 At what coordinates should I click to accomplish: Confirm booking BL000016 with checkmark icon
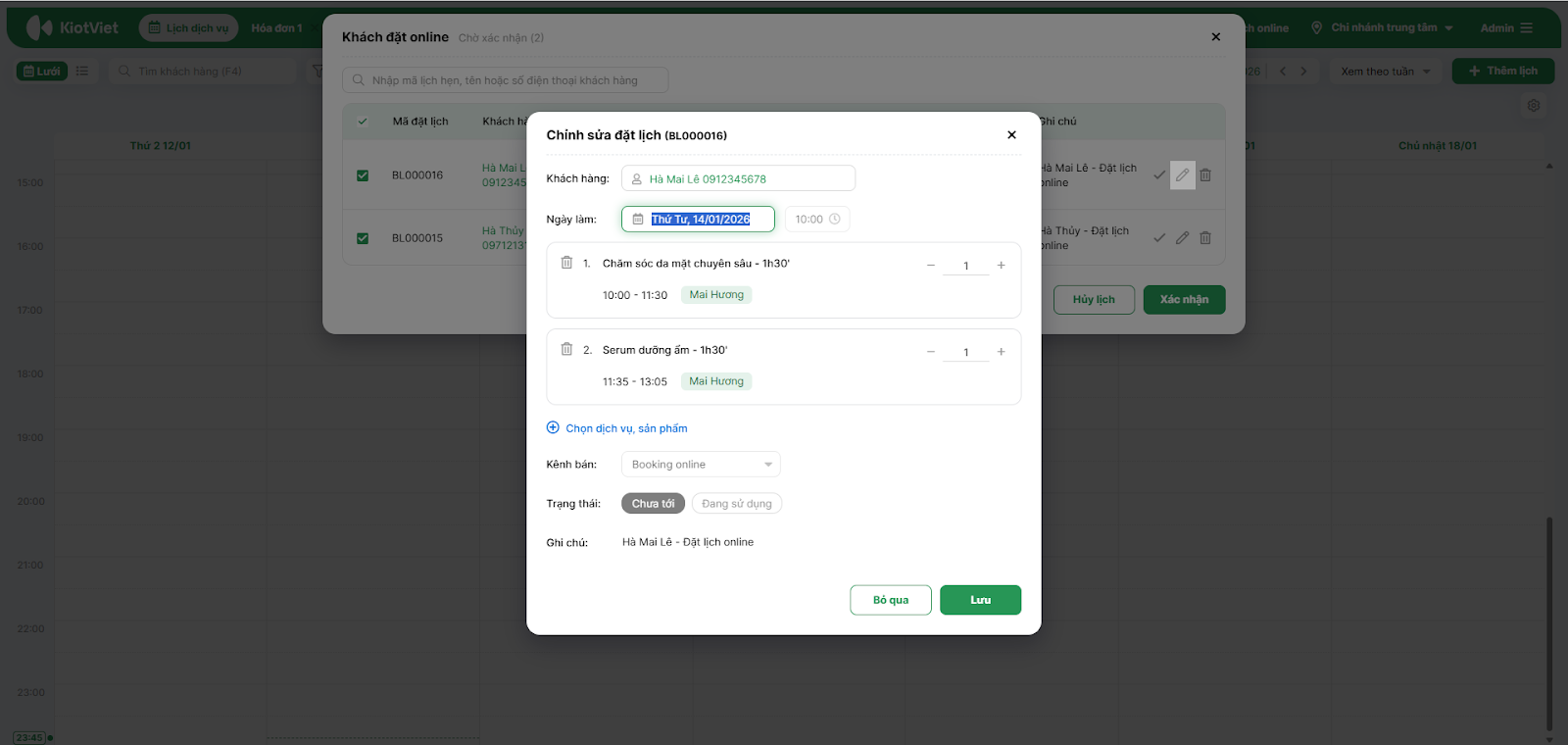[x=1159, y=175]
